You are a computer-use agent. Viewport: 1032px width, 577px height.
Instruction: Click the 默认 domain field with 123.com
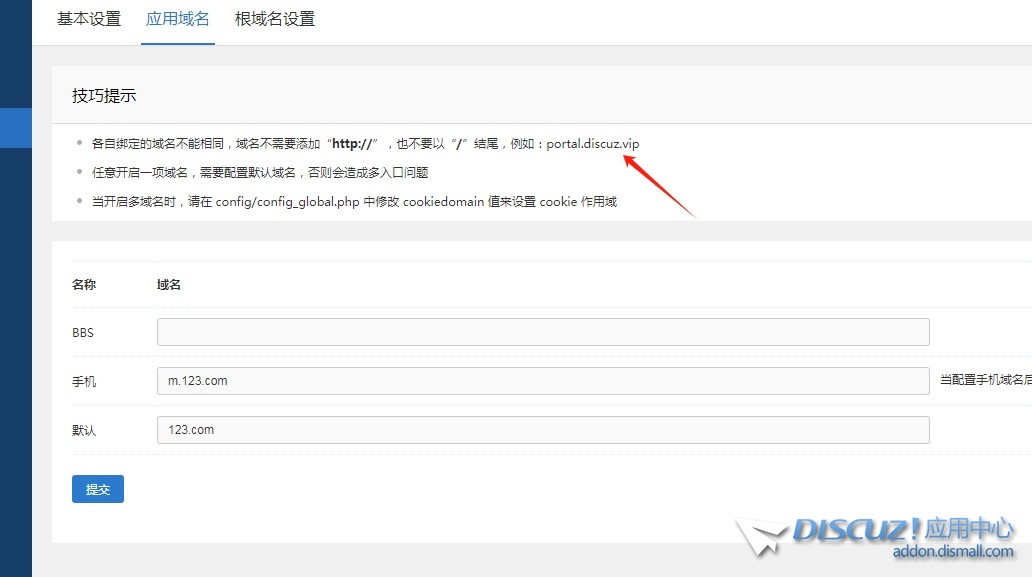pyautogui.click(x=543, y=430)
